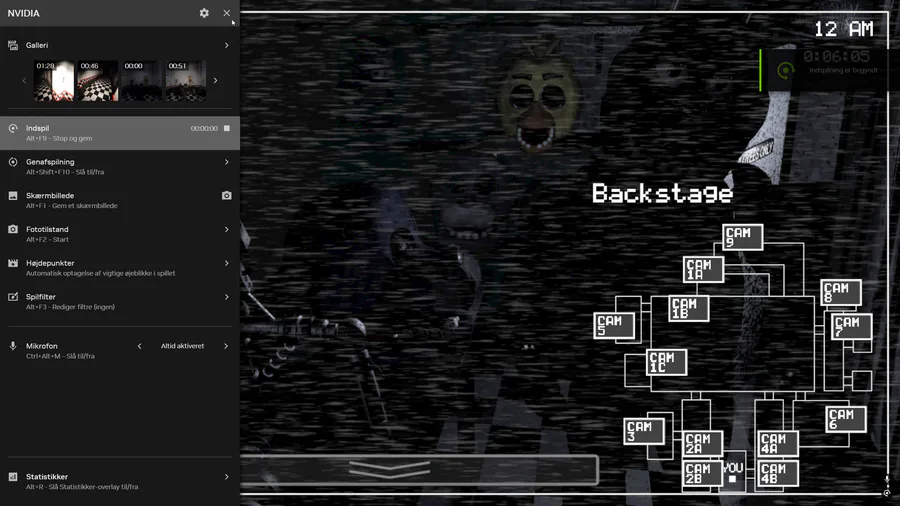Screen dimensions: 900x506
Task: Open gallery thumbnail labeled 00:00
Action: coord(142,81)
